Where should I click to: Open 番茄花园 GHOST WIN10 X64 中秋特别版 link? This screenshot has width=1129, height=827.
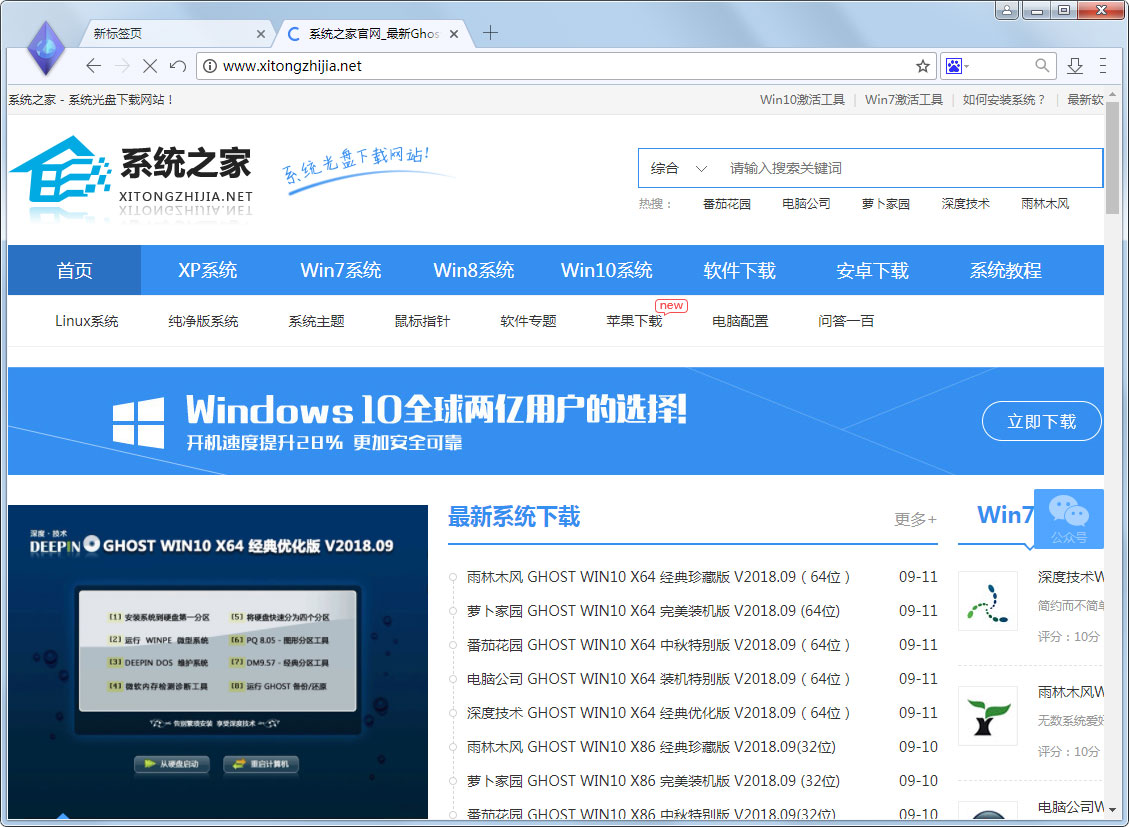(x=658, y=645)
